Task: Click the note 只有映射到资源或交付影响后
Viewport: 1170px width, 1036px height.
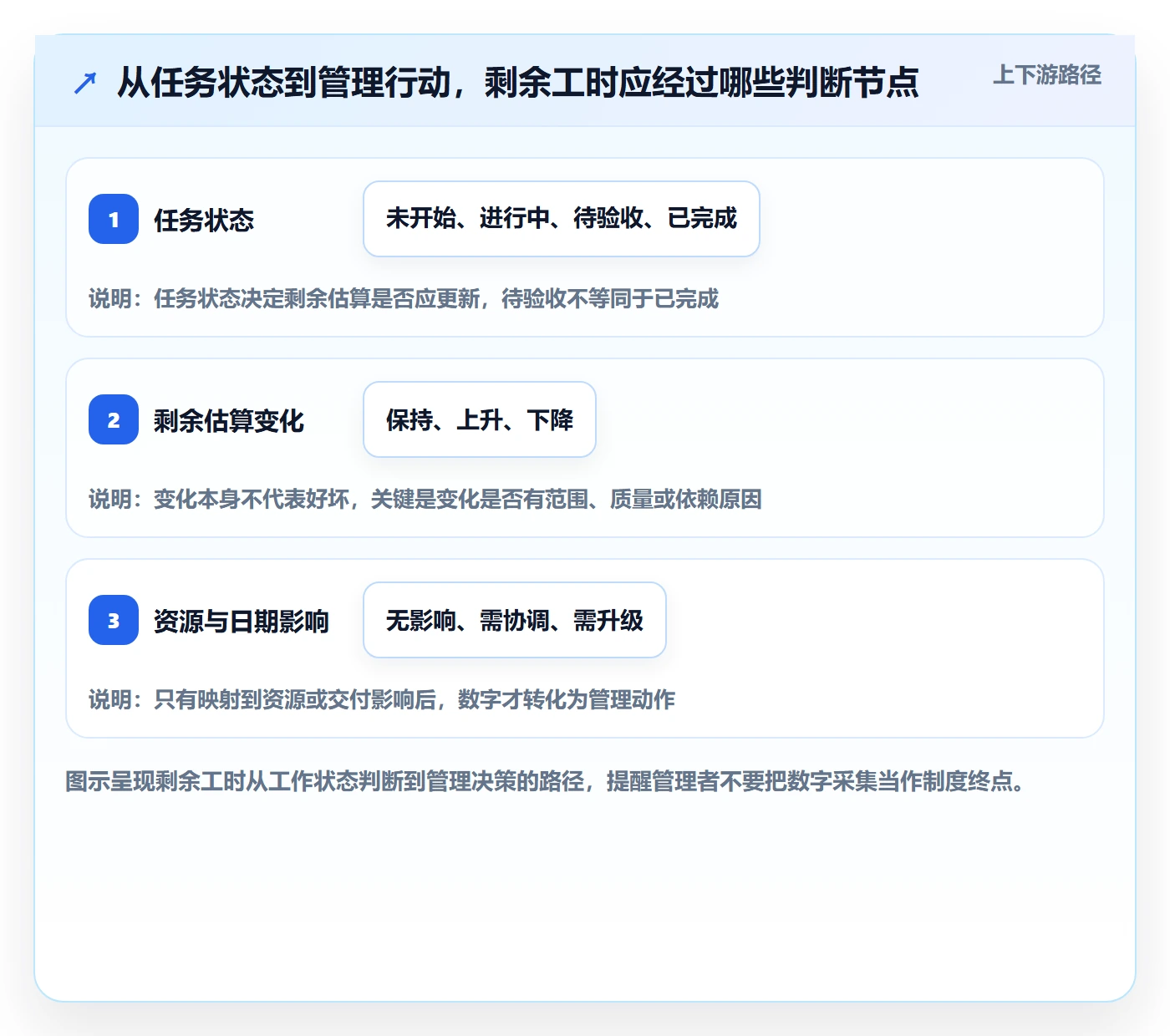Action: (382, 699)
